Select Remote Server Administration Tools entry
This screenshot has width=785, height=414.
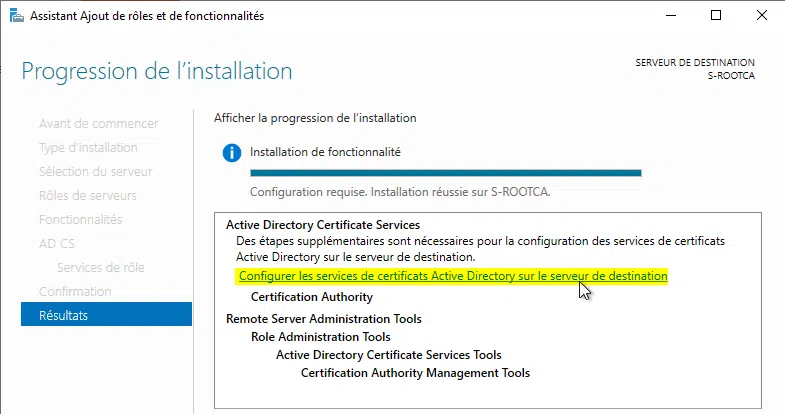(324, 319)
